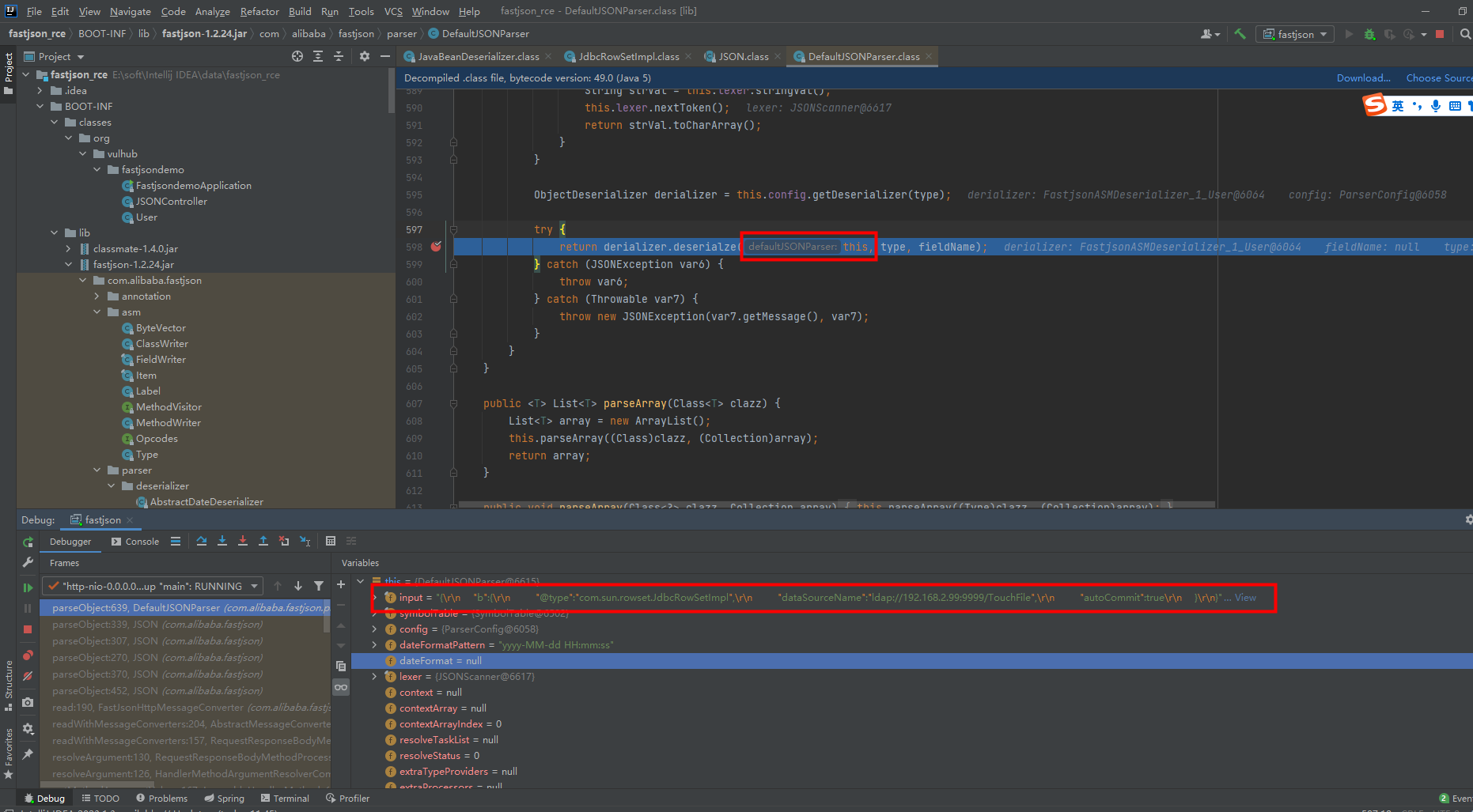
Task: Select the next frame down arrow
Action: [298, 586]
